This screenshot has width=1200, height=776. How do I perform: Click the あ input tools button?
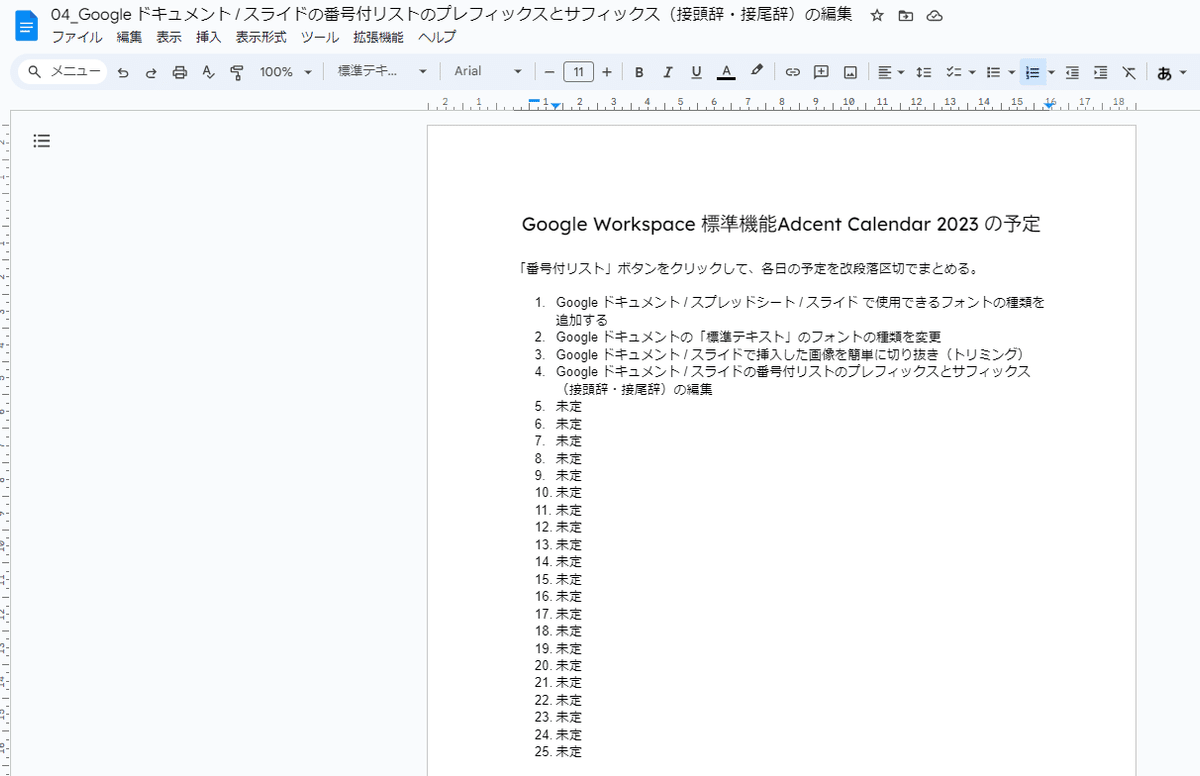1164,72
